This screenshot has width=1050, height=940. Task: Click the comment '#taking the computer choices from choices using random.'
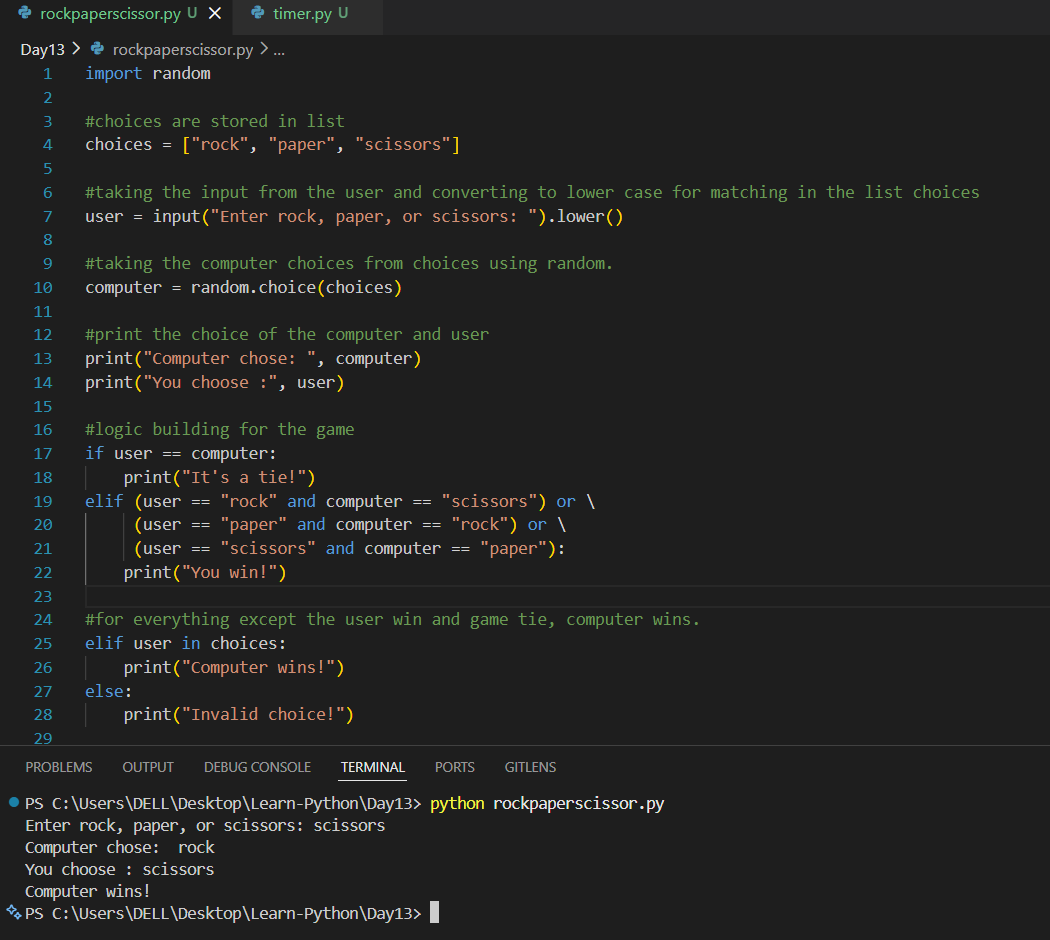(349, 264)
